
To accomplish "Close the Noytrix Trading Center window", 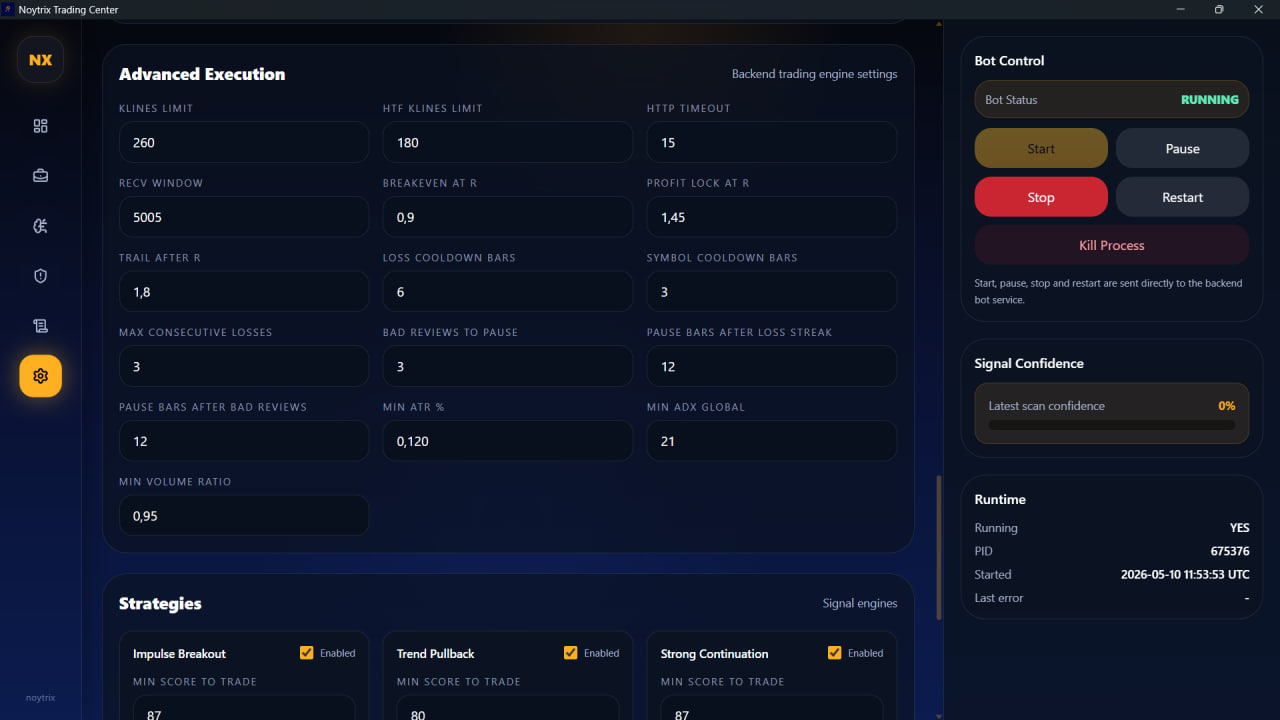I will (1257, 9).
